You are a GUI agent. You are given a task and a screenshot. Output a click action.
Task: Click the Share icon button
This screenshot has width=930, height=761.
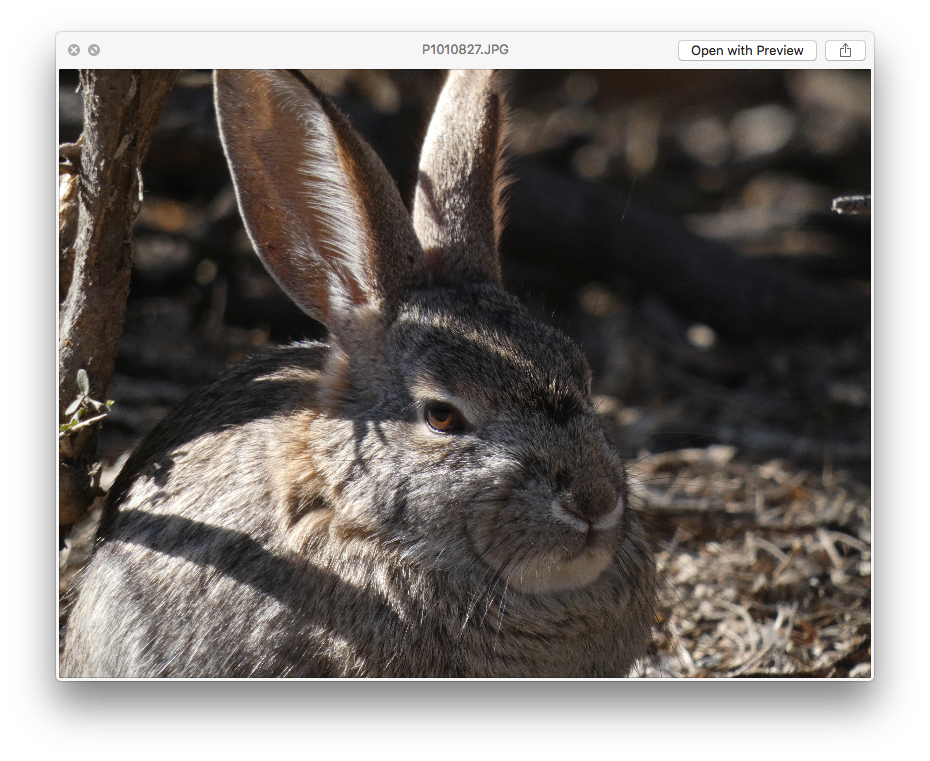point(845,50)
